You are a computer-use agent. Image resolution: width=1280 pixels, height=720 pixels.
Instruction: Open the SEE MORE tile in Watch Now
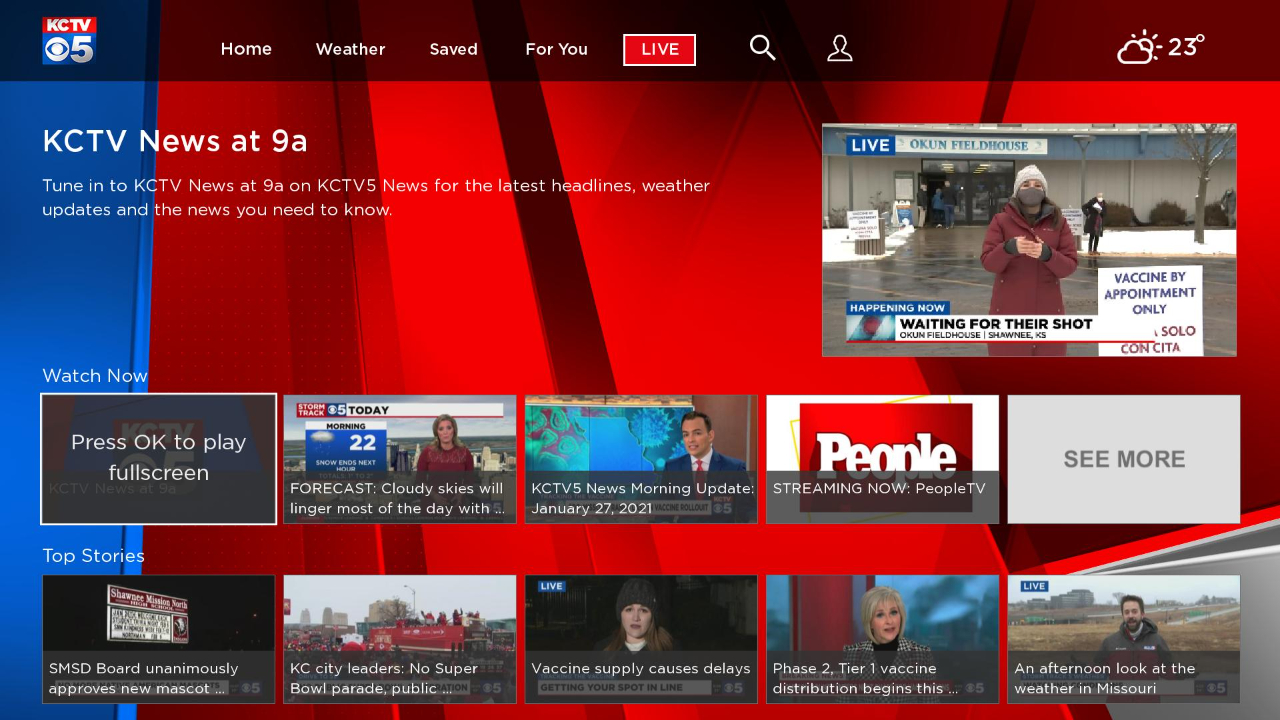point(1123,458)
